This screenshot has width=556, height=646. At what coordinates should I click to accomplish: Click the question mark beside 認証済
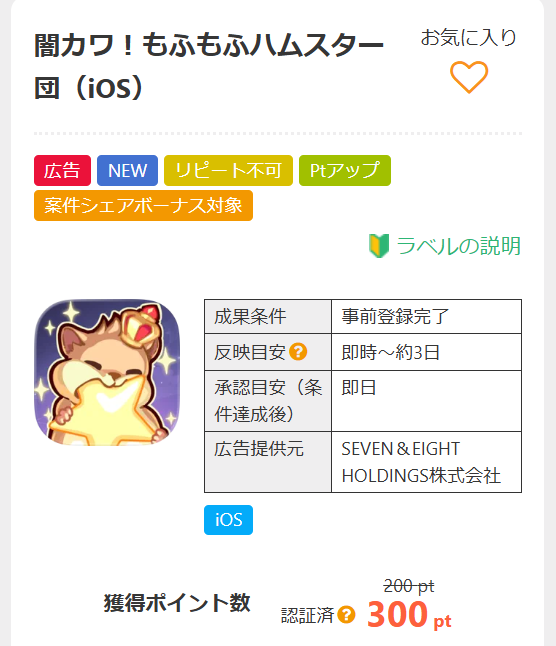[x=346, y=615]
